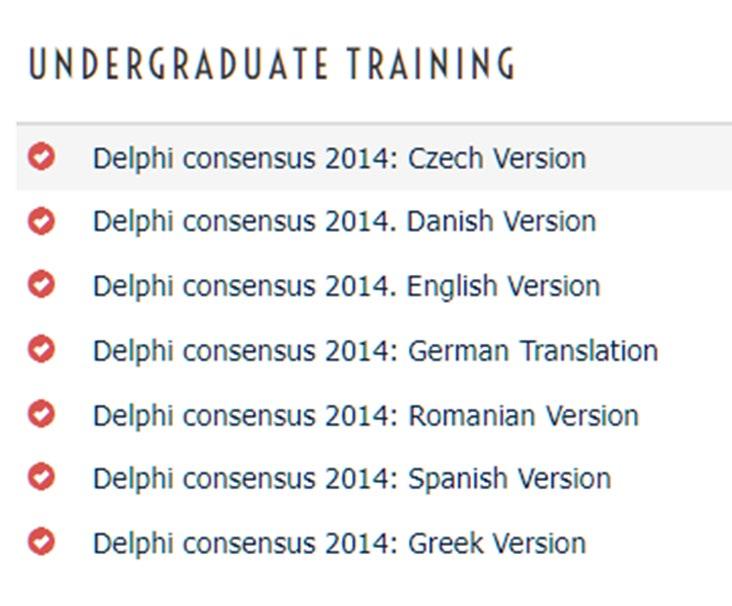Click the red check icon beside Romanian Version

pos(42,413)
